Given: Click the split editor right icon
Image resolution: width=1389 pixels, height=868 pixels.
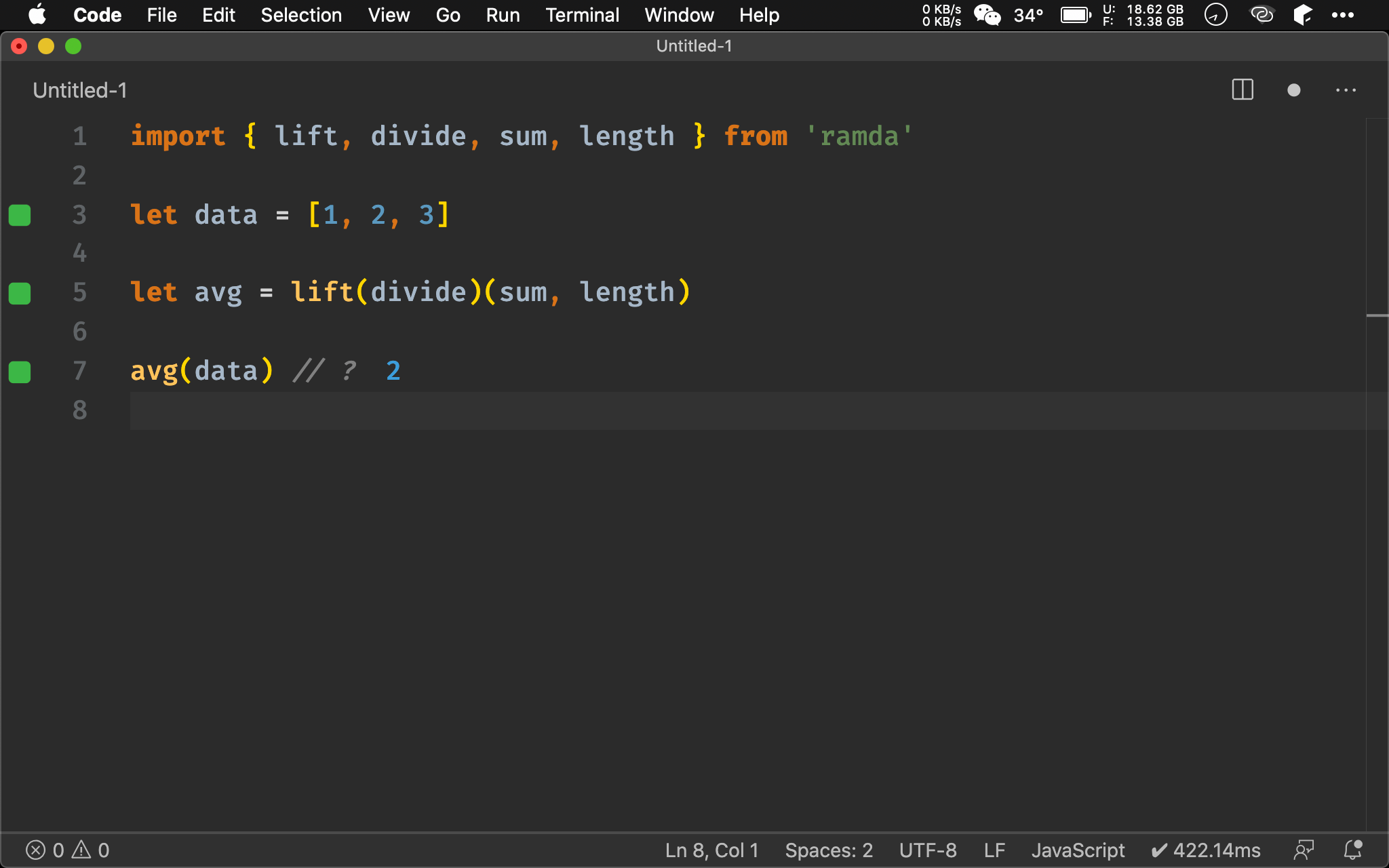Looking at the screenshot, I should (x=1243, y=90).
